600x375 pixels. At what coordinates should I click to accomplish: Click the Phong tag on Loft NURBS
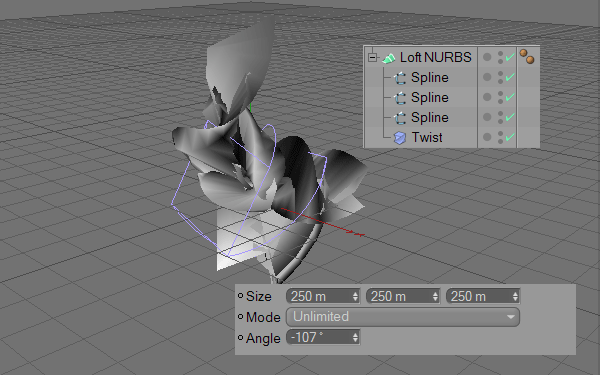(x=527, y=57)
